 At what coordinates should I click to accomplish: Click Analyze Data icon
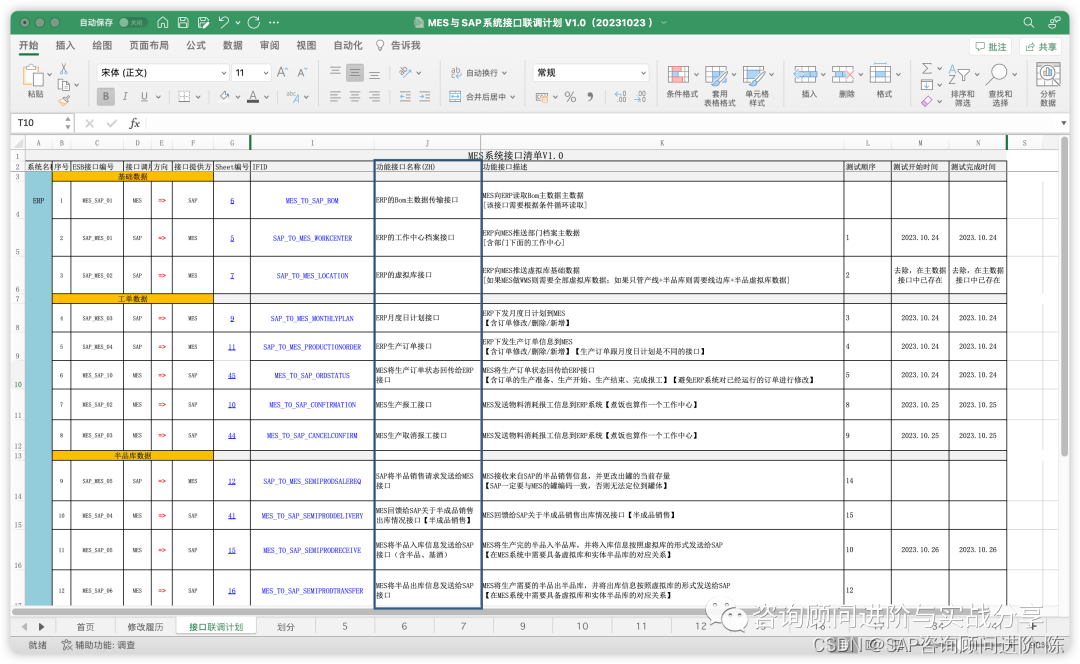(x=1048, y=74)
